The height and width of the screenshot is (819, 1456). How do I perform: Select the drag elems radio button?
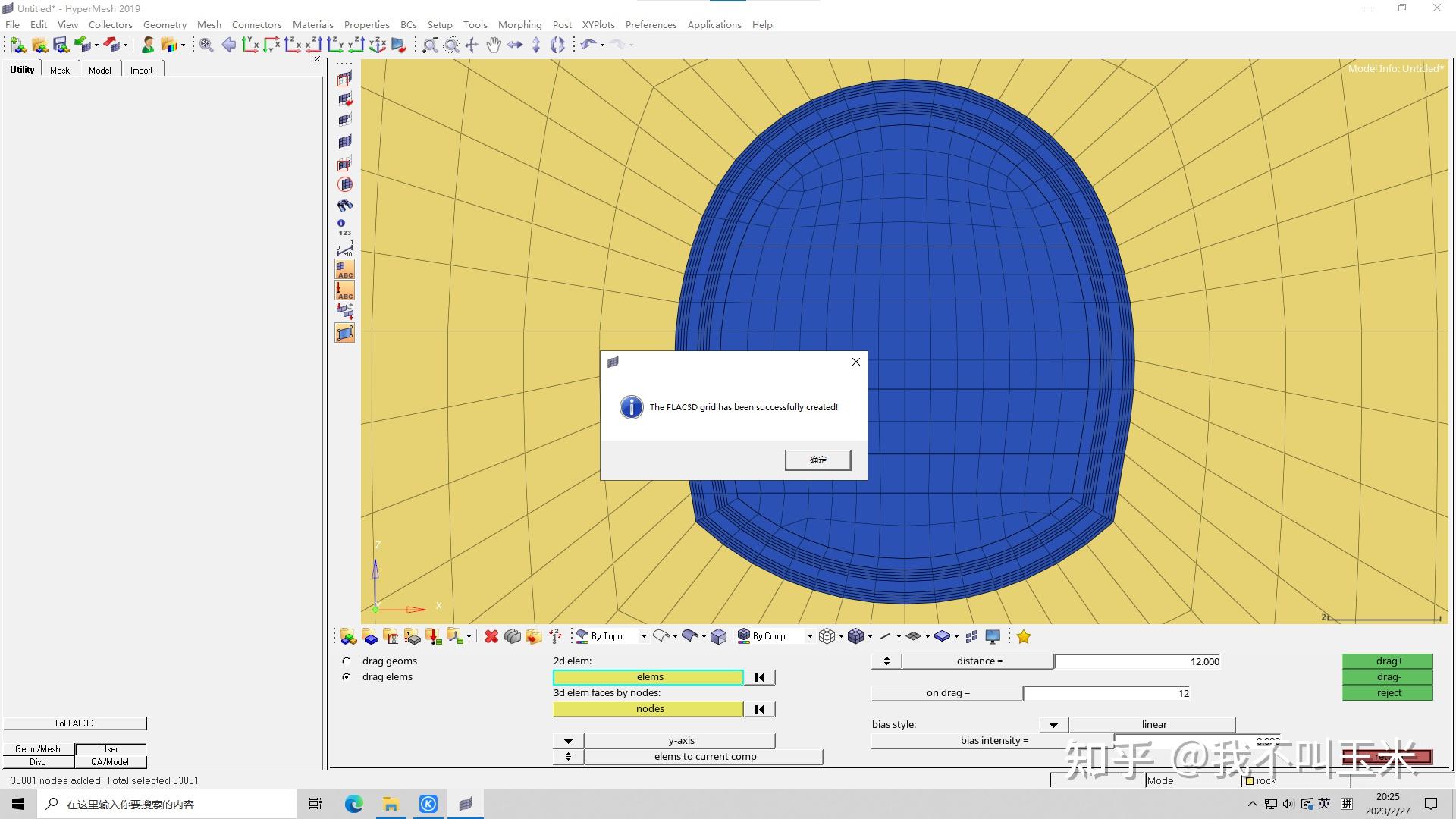pos(347,676)
